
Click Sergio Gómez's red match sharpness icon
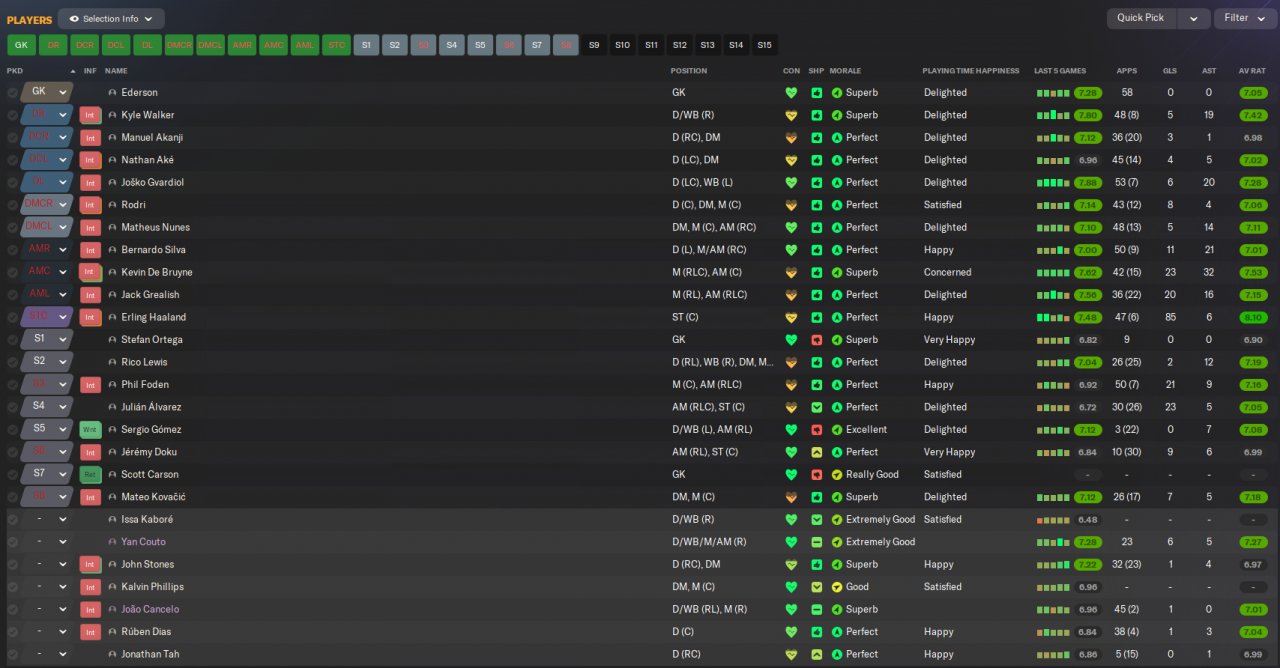pos(816,430)
